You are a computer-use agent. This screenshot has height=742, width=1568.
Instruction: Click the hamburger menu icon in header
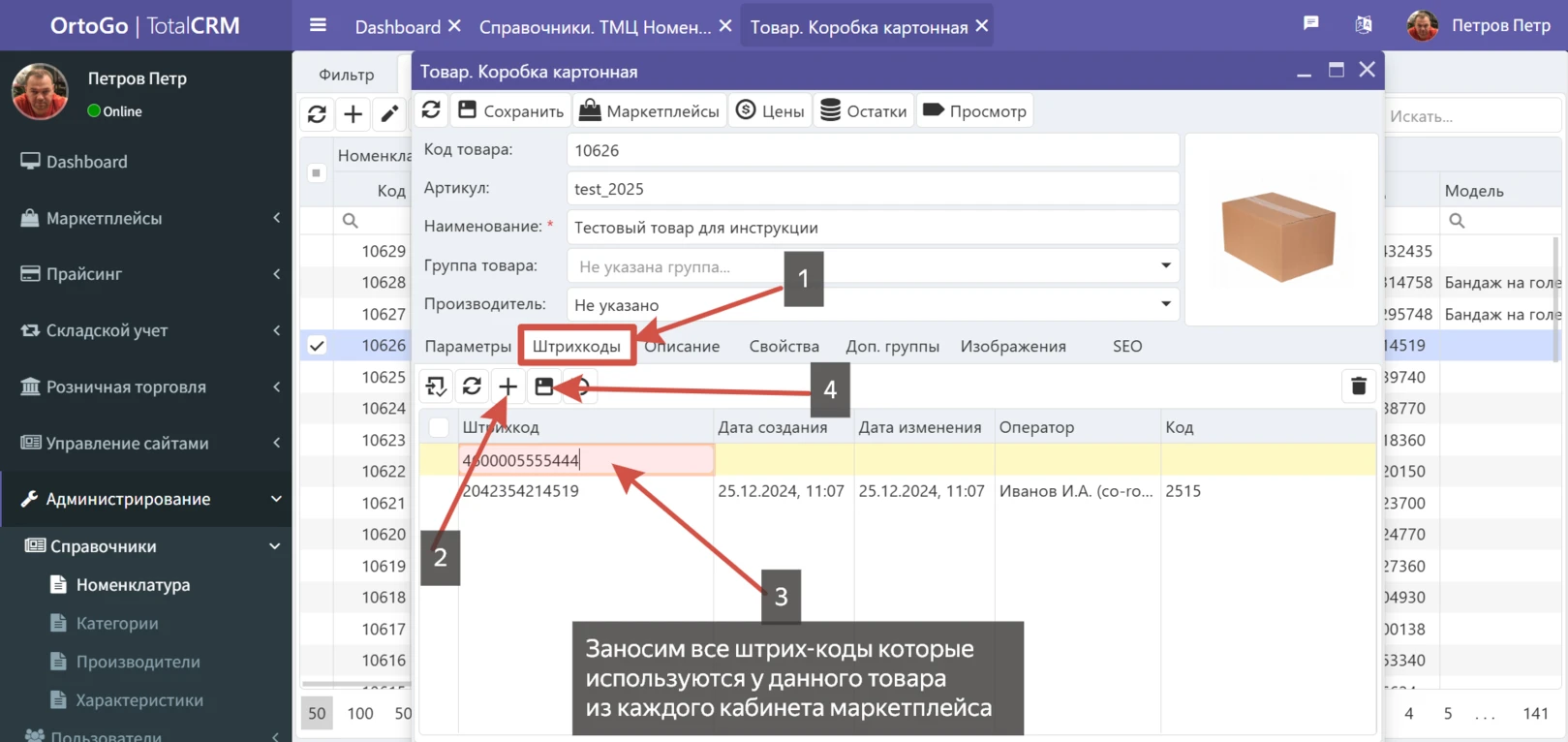click(x=318, y=25)
